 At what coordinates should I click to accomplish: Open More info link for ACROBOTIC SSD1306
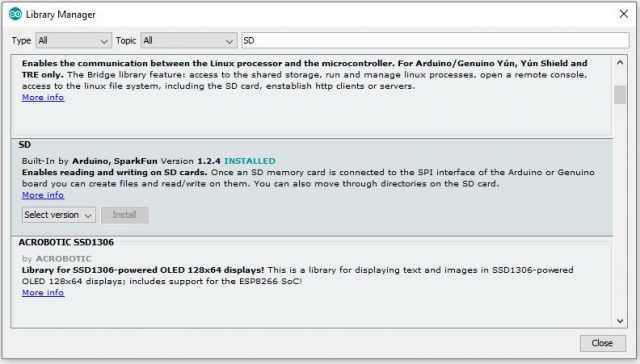click(43, 293)
